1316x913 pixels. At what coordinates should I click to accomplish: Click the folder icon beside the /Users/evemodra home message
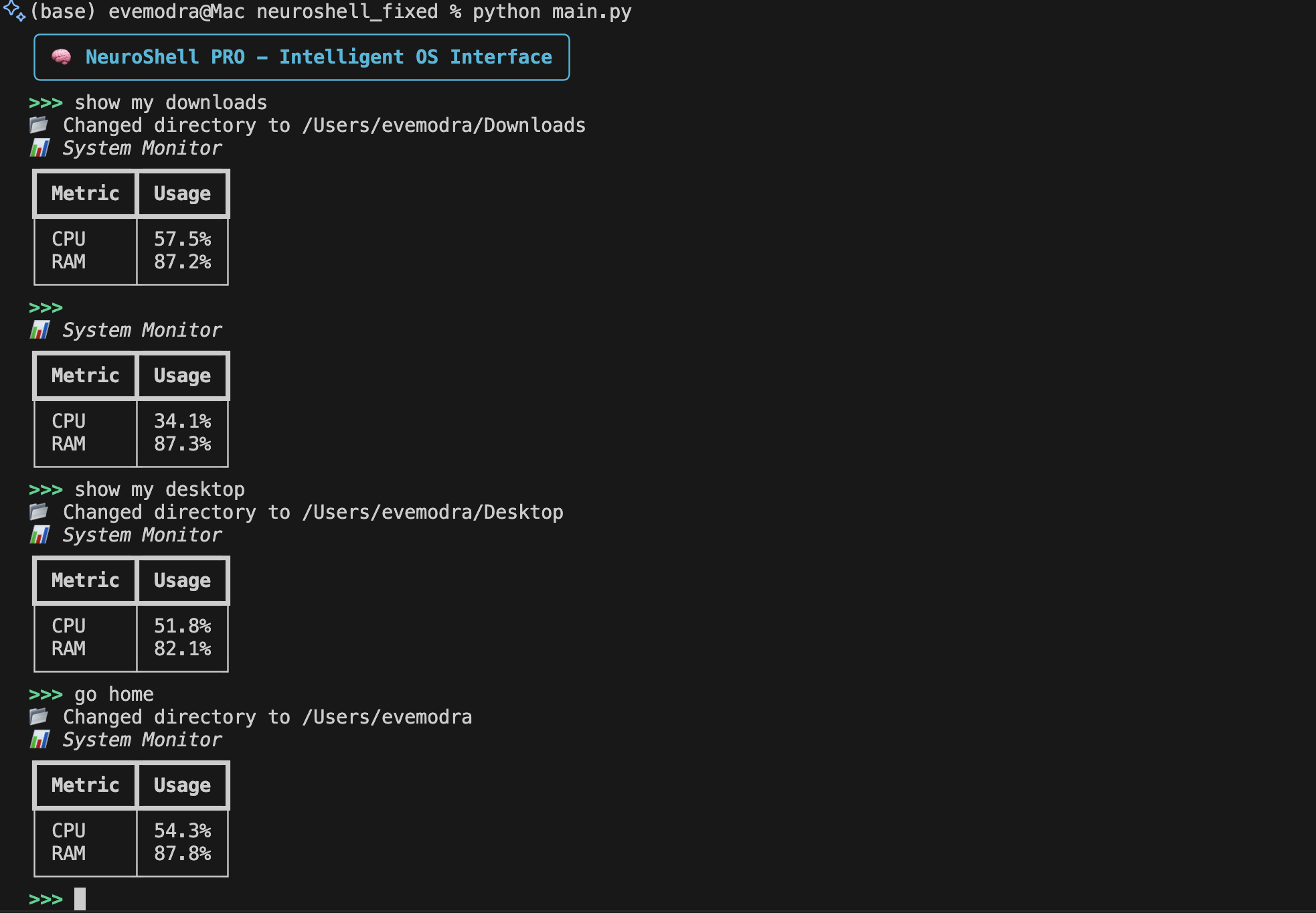pos(39,717)
